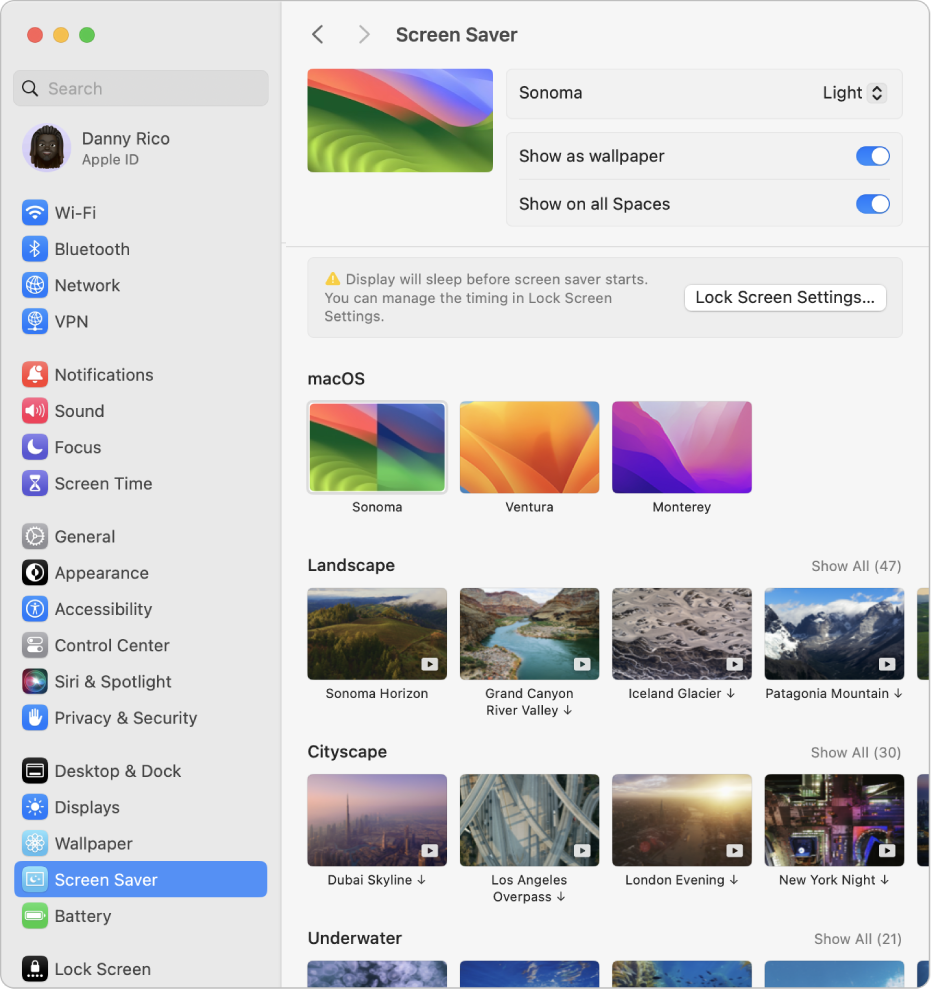
Task: Open Displays sun icon
Action: click(35, 807)
